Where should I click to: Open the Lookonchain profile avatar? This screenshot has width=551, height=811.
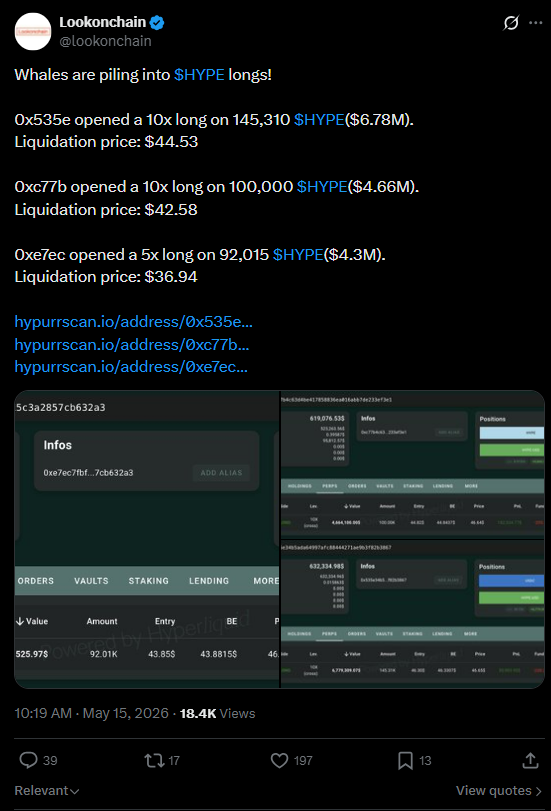tap(33, 32)
